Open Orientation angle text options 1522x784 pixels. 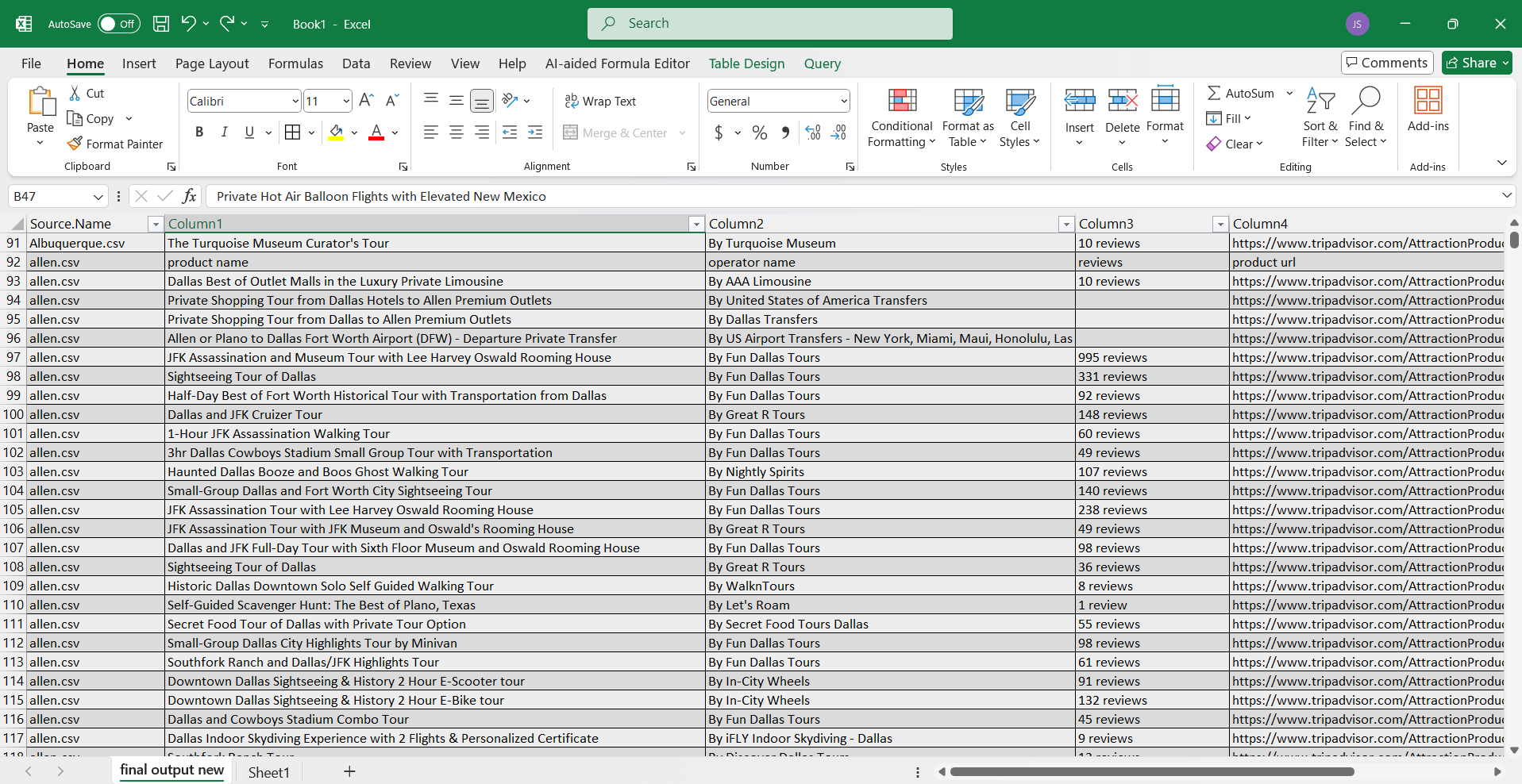[515, 100]
